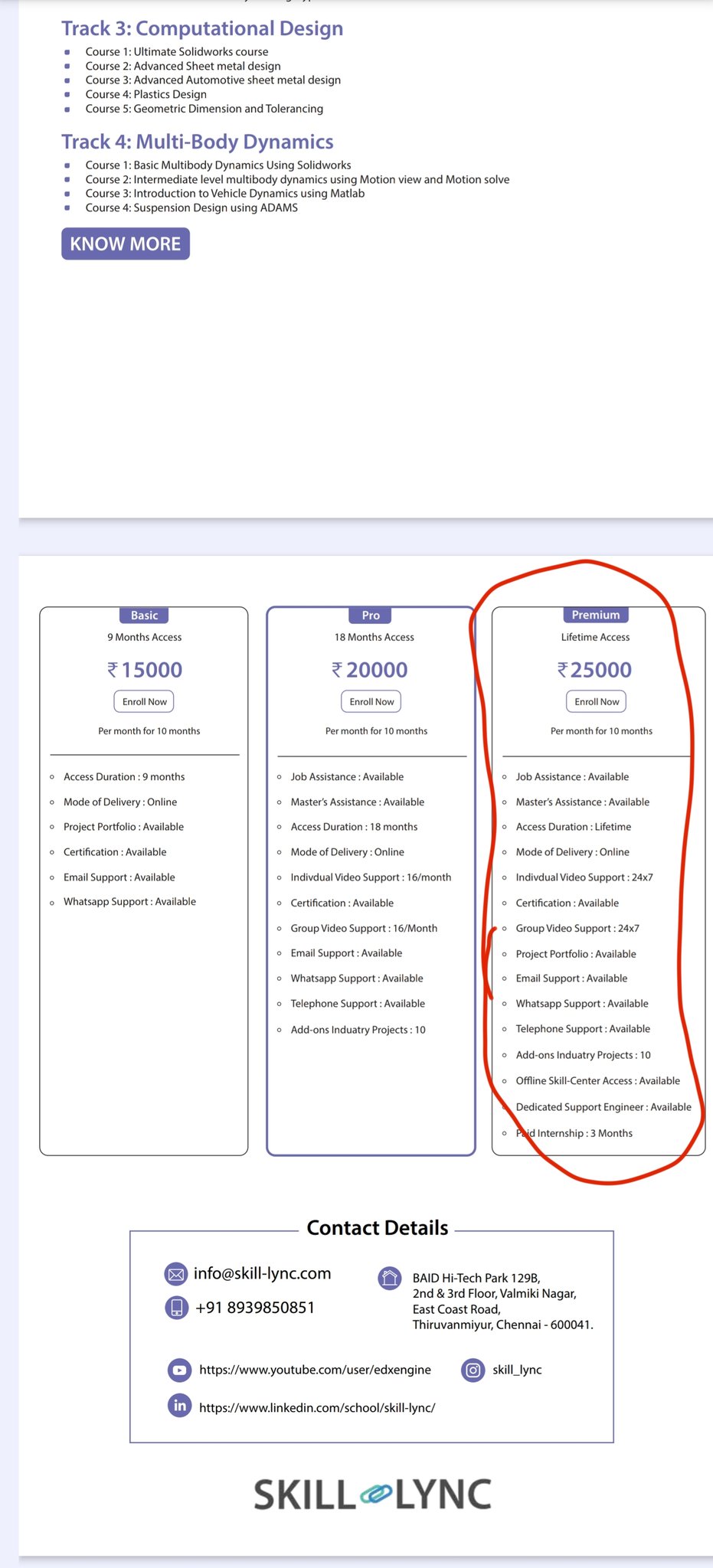
Task: Click Indivdual Video Support : 16/month
Action: (371, 877)
